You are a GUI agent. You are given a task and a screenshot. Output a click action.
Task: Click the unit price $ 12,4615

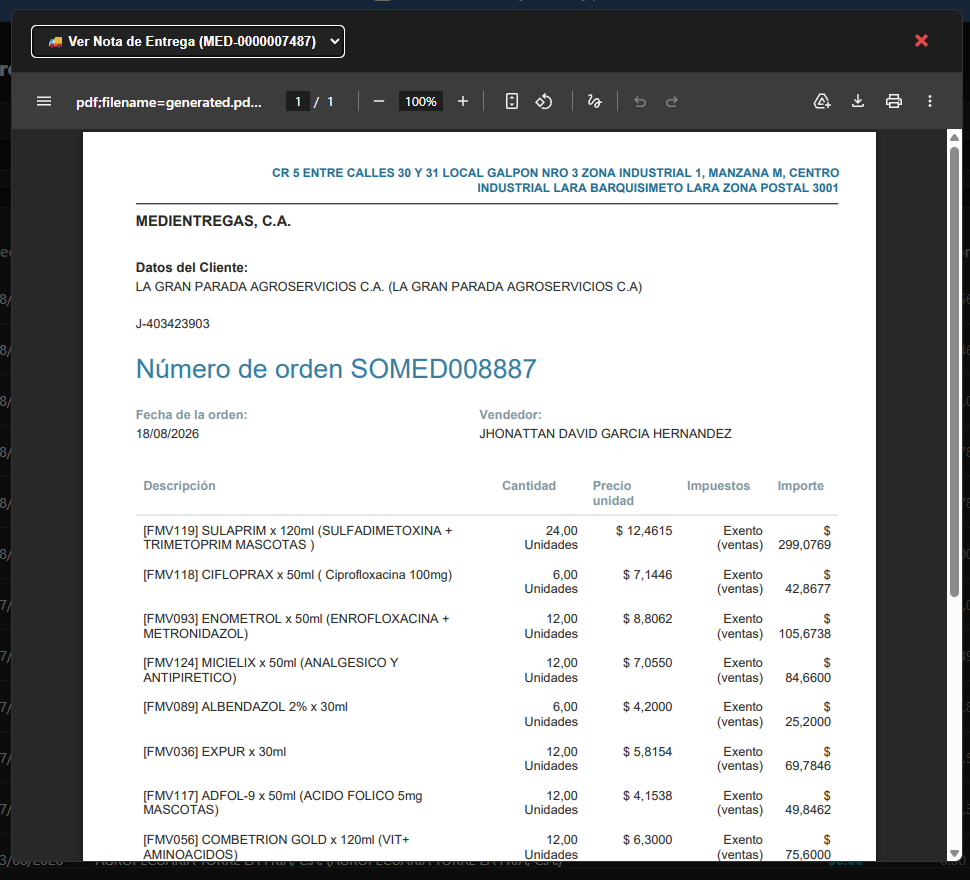pyautogui.click(x=644, y=531)
